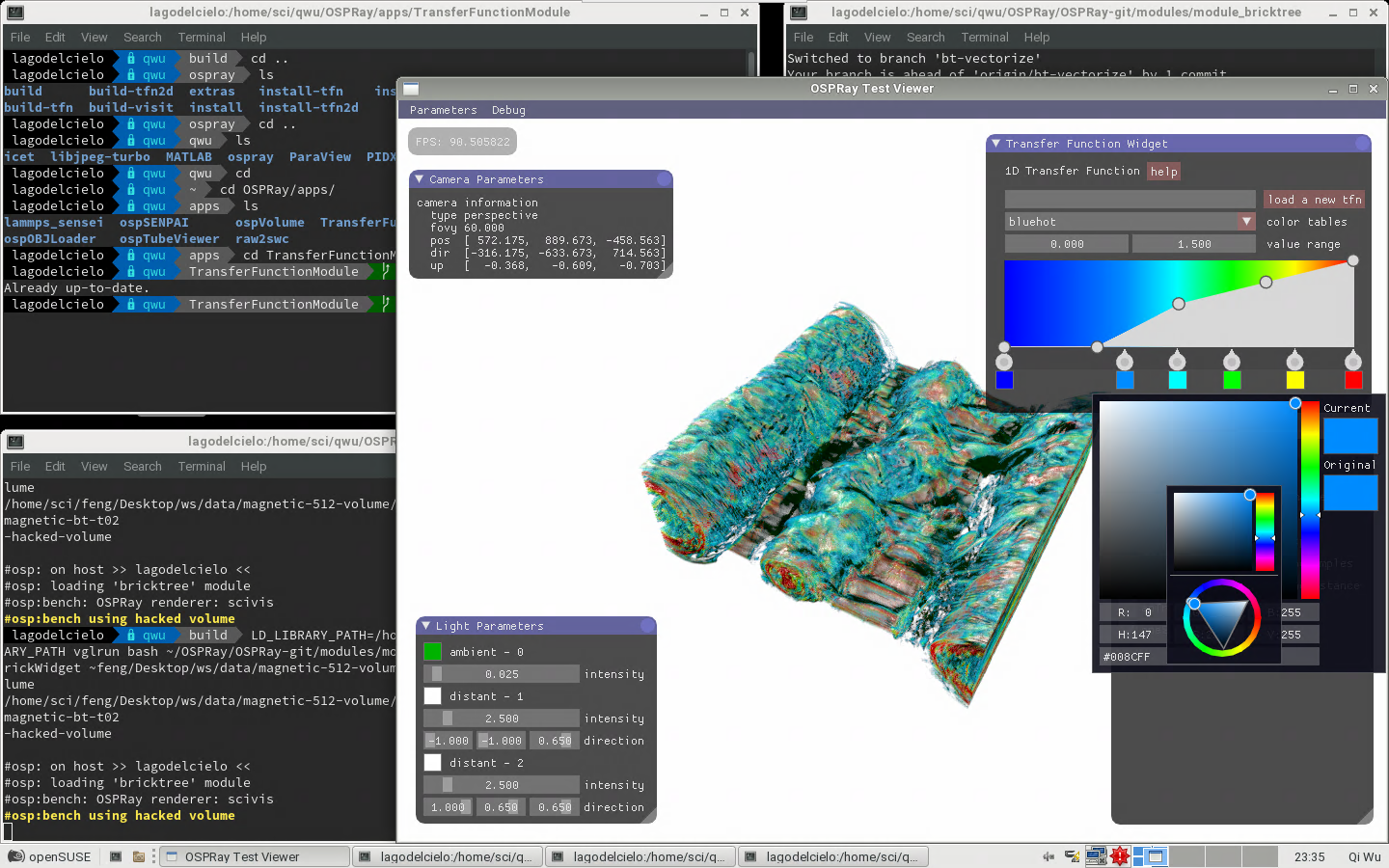
Task: Select the azure color stop handle
Action: tap(1125, 362)
